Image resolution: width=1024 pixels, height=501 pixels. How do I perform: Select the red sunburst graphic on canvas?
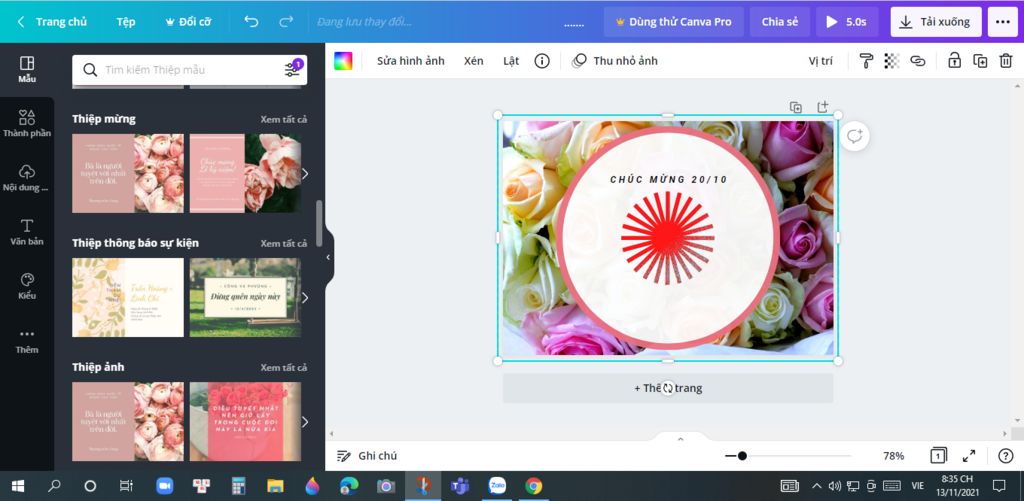(667, 238)
